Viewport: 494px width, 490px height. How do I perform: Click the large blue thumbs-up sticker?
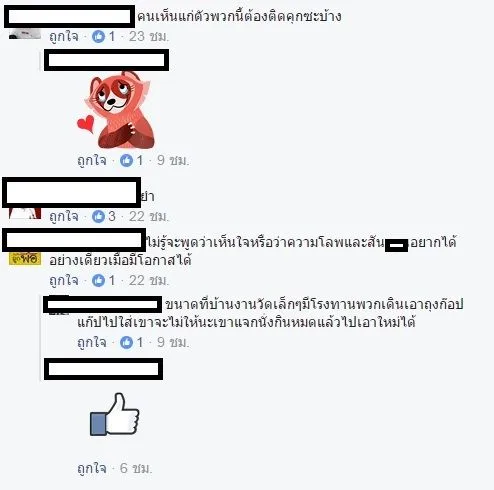tap(114, 414)
